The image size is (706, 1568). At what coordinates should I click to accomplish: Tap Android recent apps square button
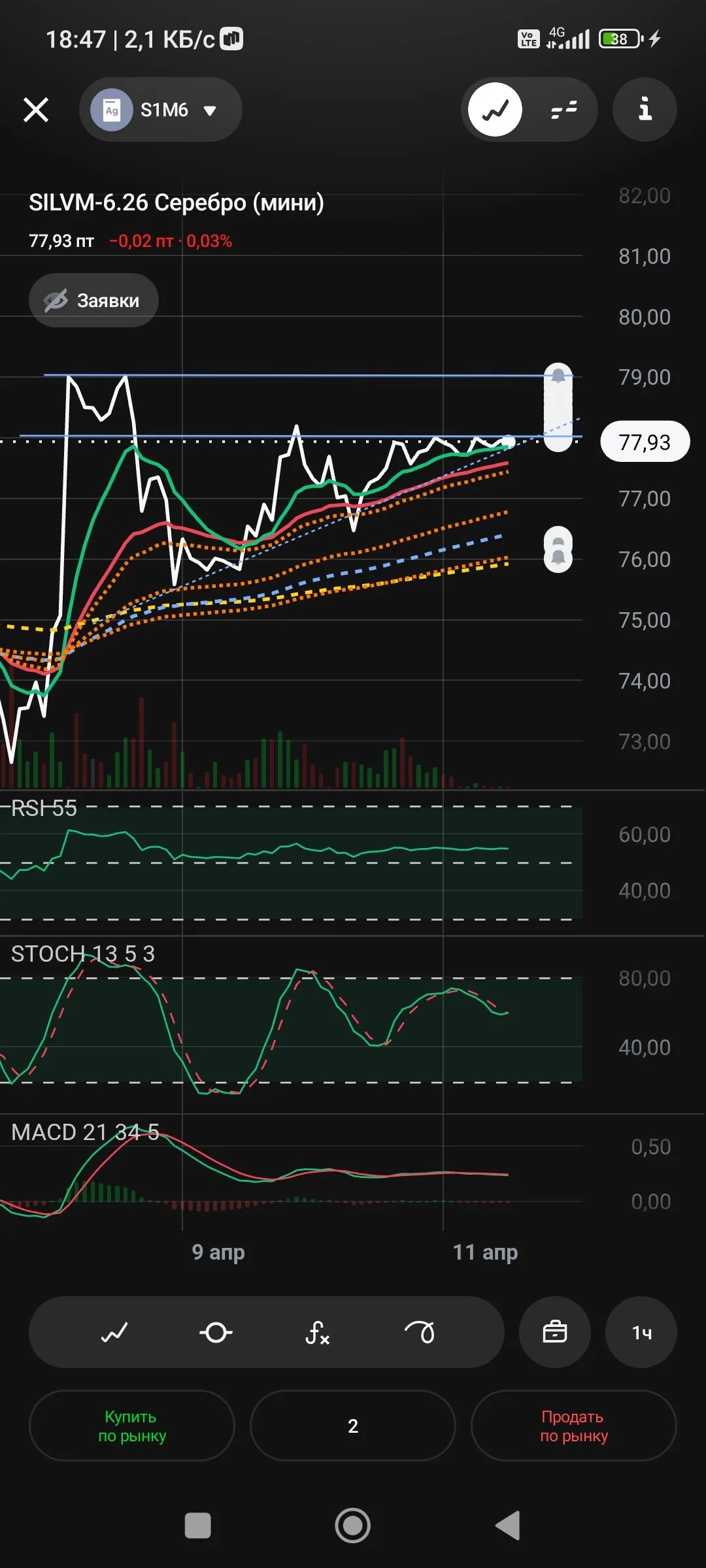pos(198,1526)
